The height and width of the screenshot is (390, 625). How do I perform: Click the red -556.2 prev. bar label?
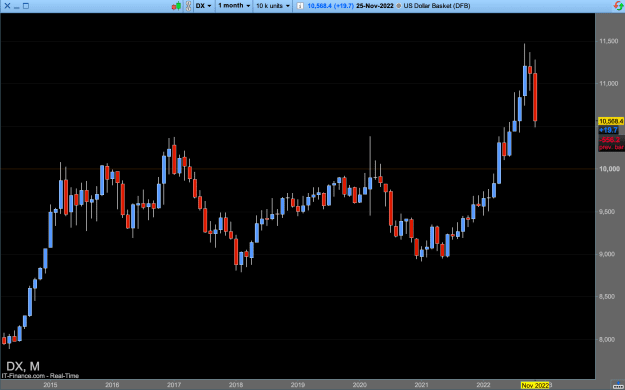pos(611,143)
